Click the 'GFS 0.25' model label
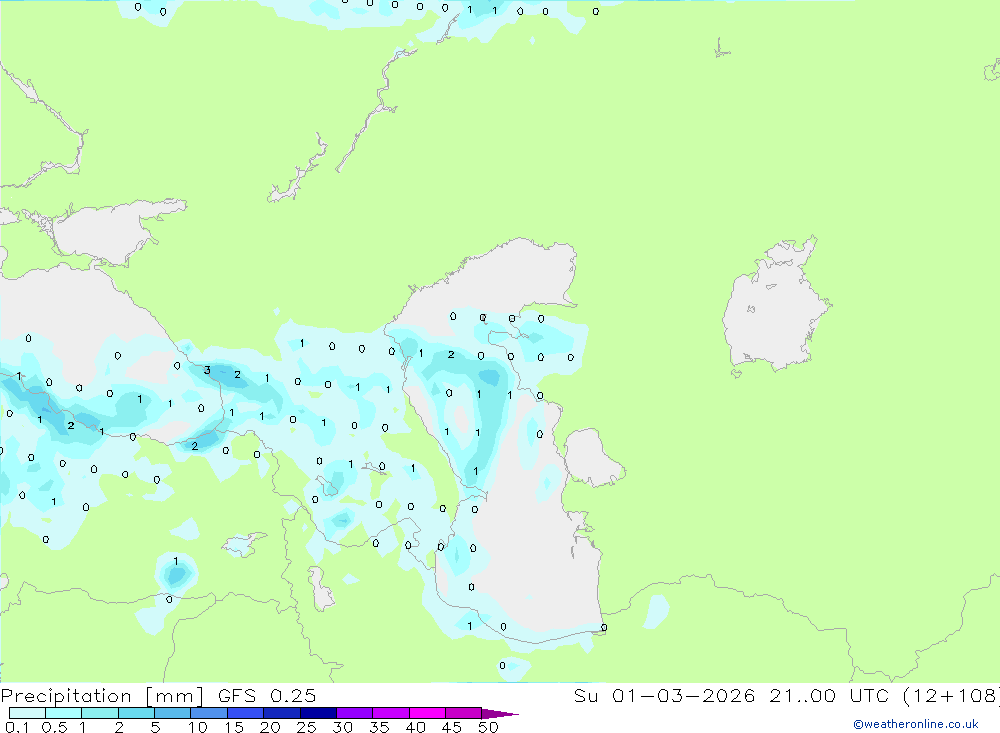This screenshot has width=1000, height=733. (267, 695)
